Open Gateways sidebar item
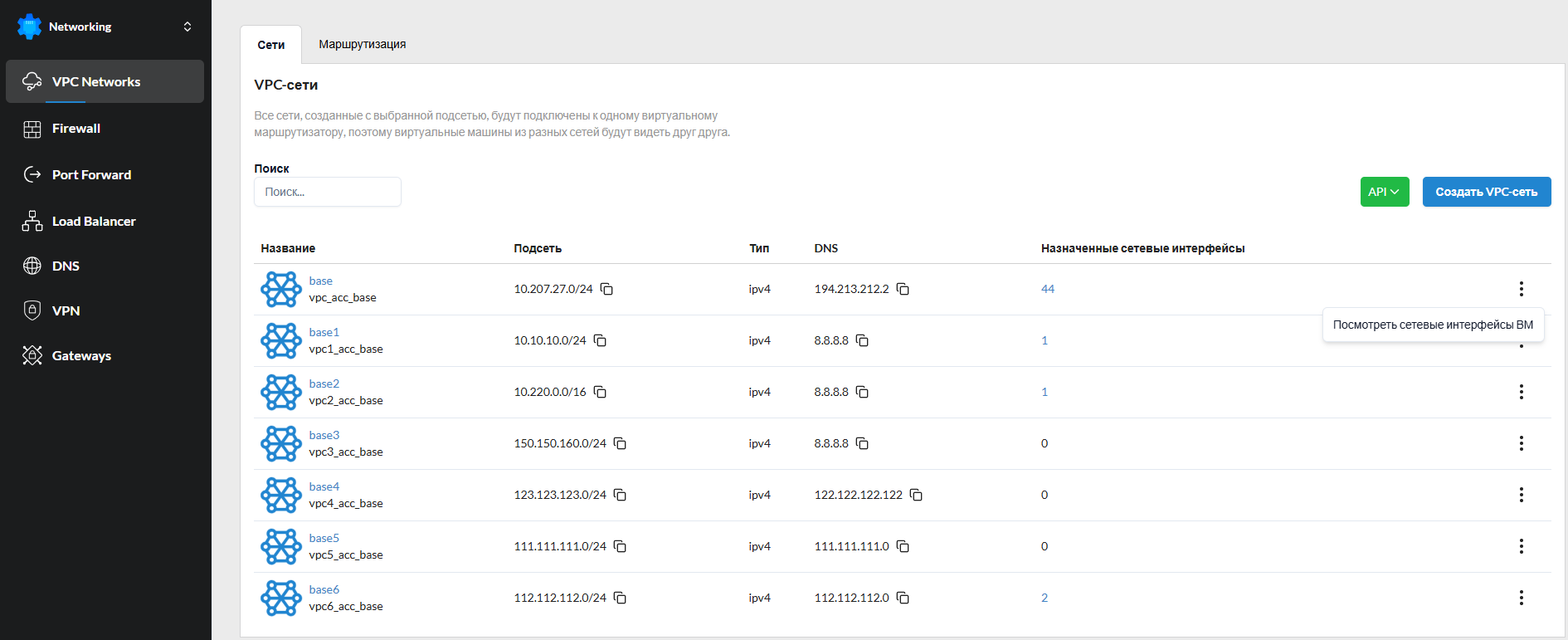 (x=105, y=356)
